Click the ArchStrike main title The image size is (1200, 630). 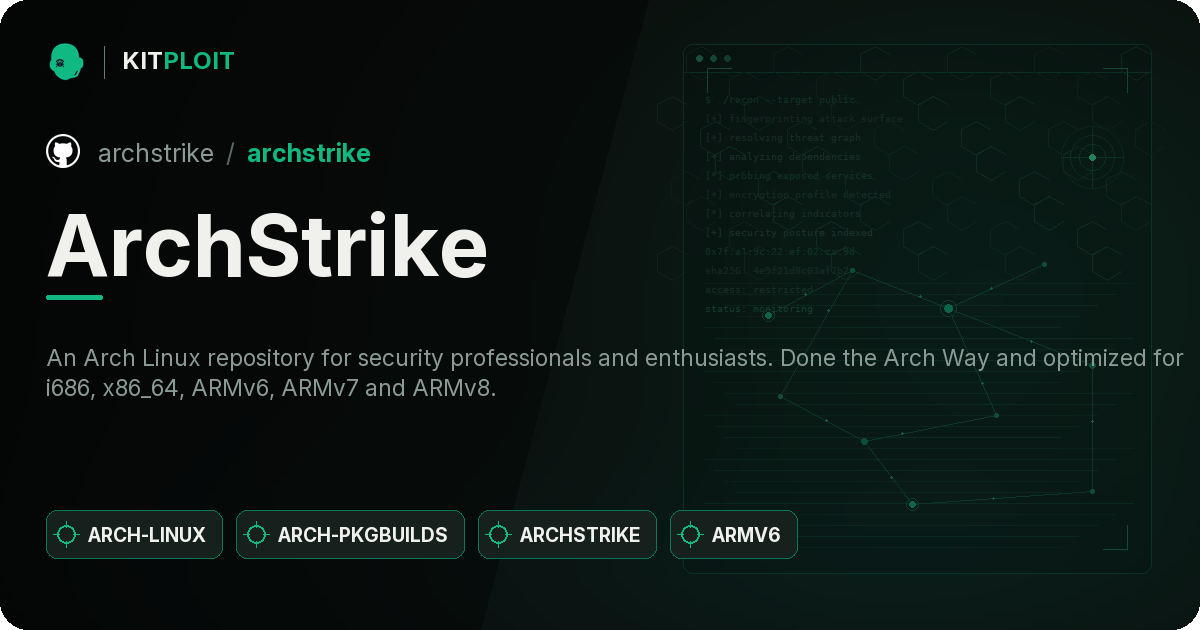pos(267,247)
